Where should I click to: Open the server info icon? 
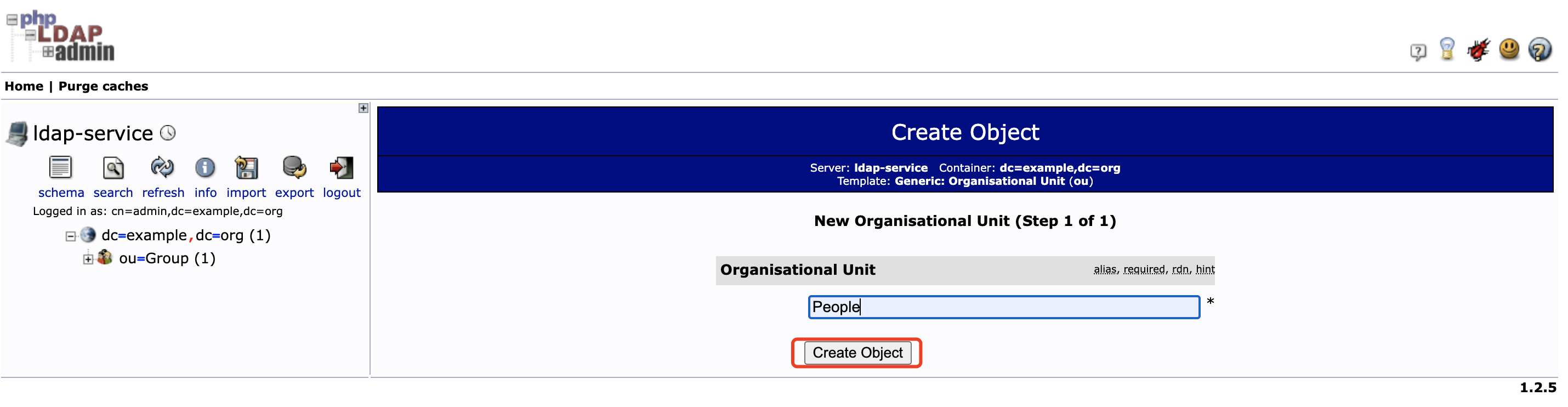pos(205,167)
